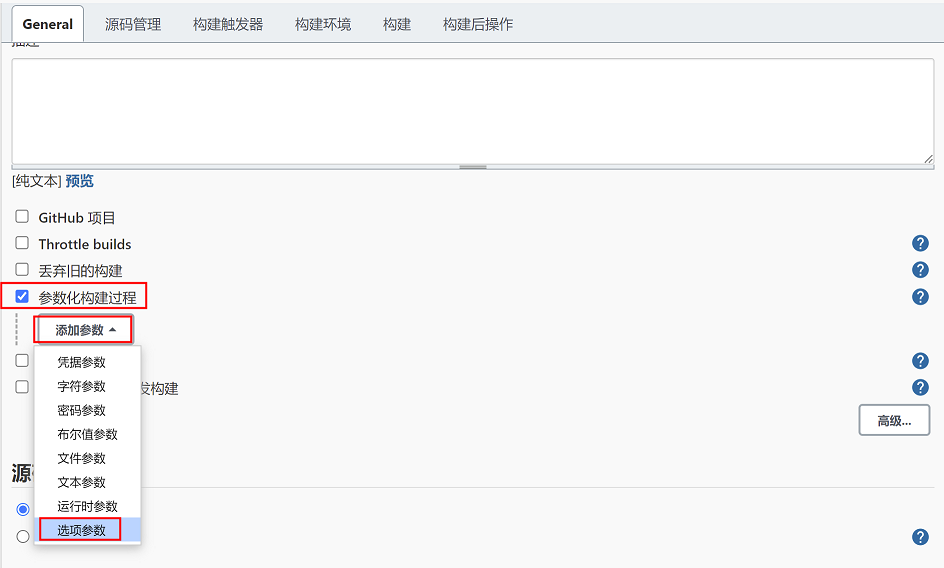The height and width of the screenshot is (568, 944).
Task: Click inside the description text area
Action: (x=472, y=110)
